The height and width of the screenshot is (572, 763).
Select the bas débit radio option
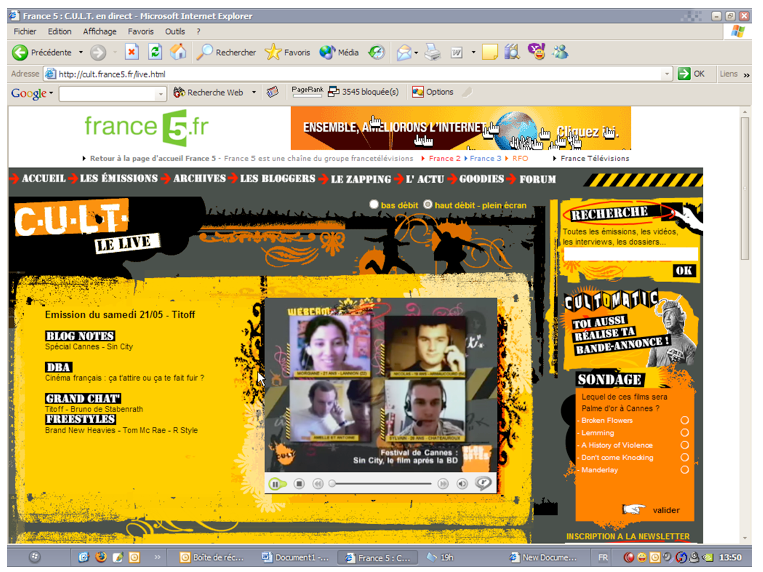point(374,204)
